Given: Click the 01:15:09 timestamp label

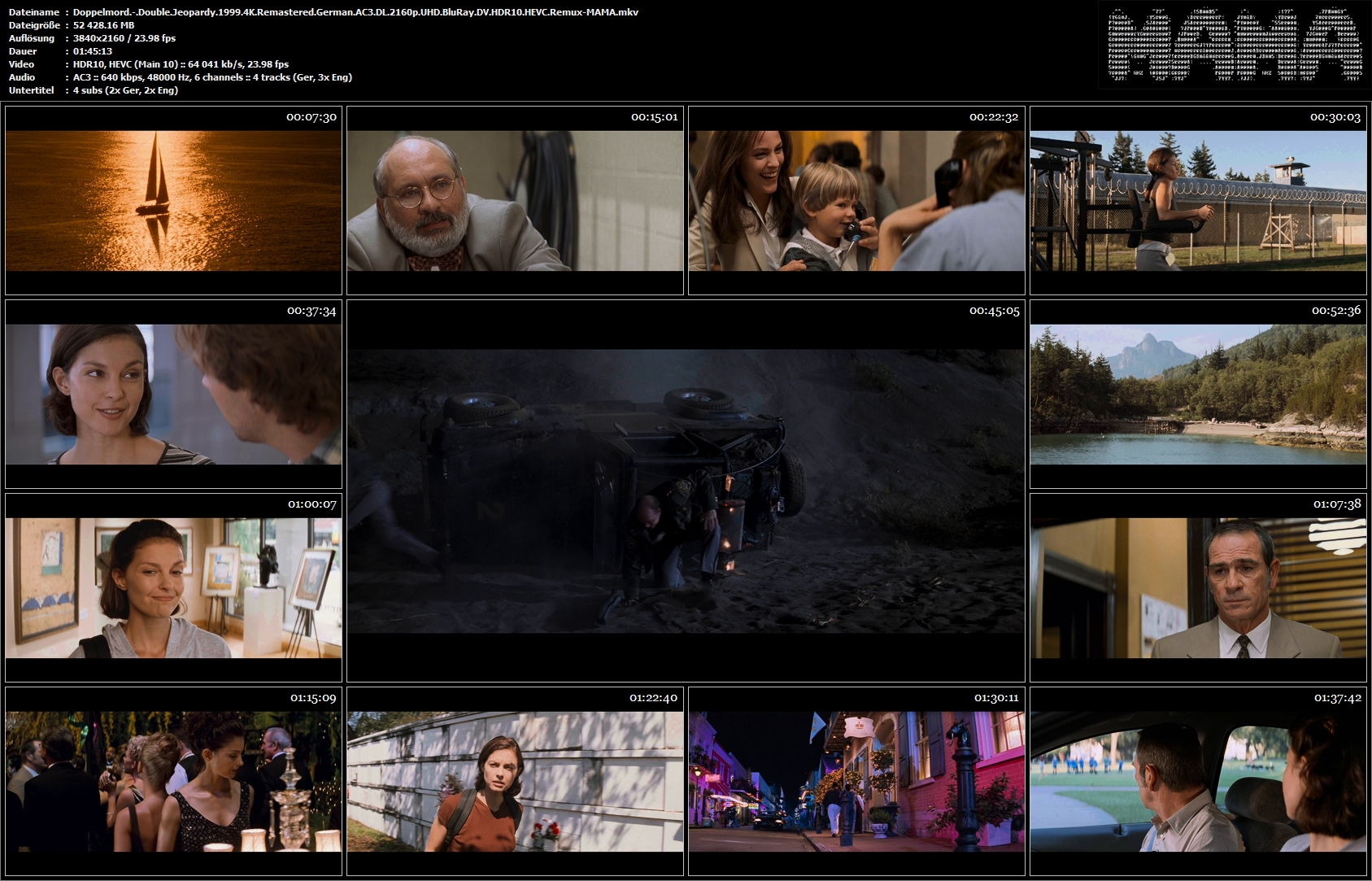Looking at the screenshot, I should (x=313, y=698).
